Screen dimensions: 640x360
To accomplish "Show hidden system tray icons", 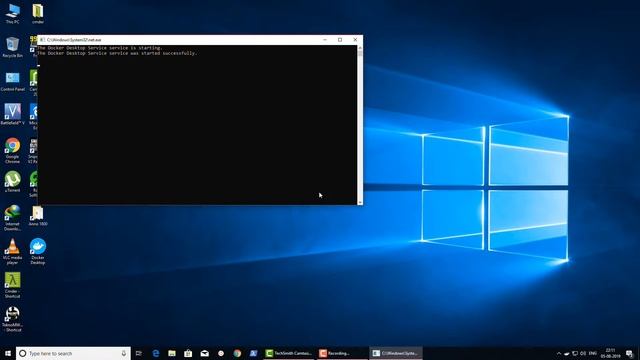I will (559, 353).
